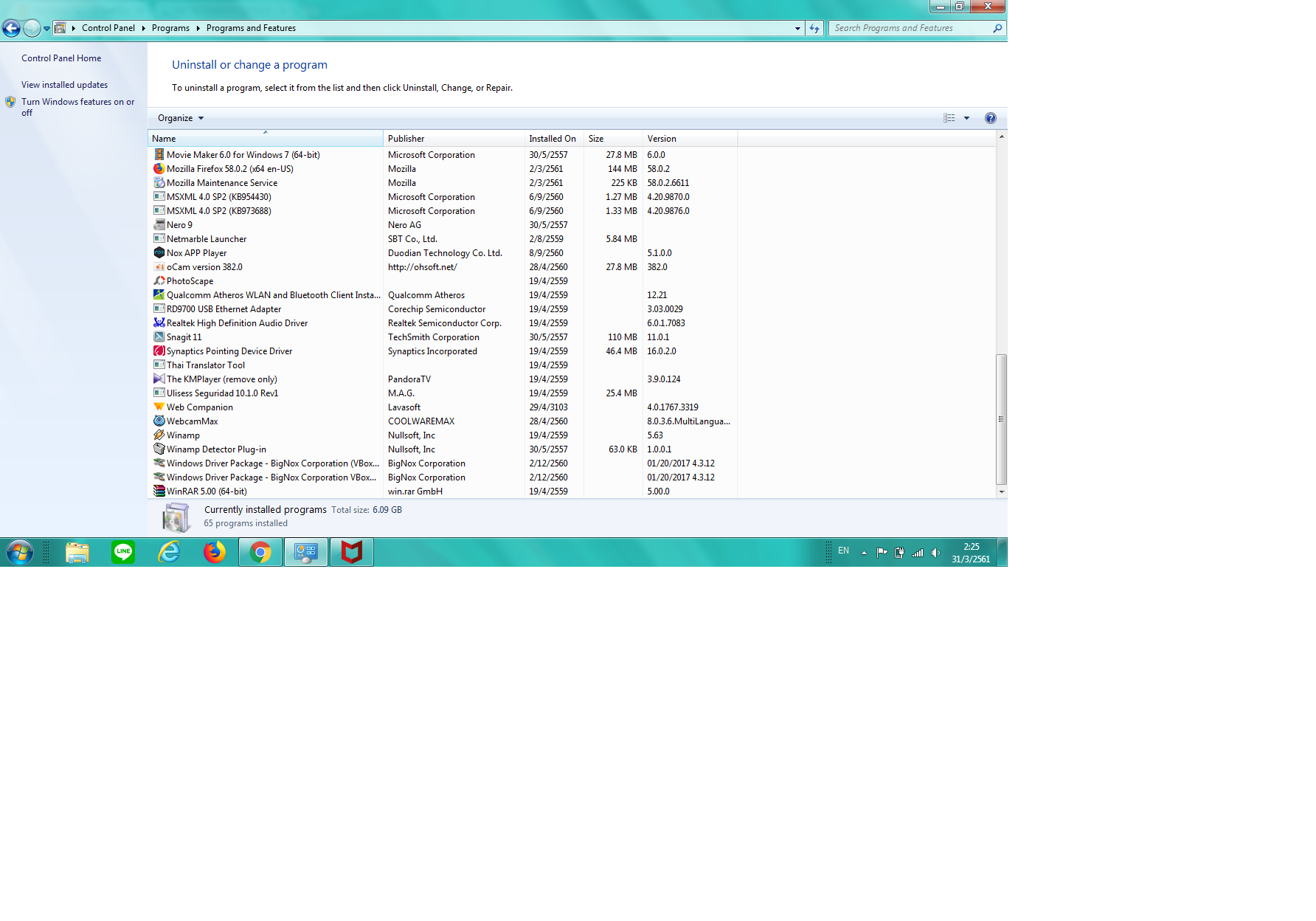Select Realtek High Definition Audio Driver icon
Image resolution: width=1316 pixels, height=921 pixels.
click(x=159, y=323)
